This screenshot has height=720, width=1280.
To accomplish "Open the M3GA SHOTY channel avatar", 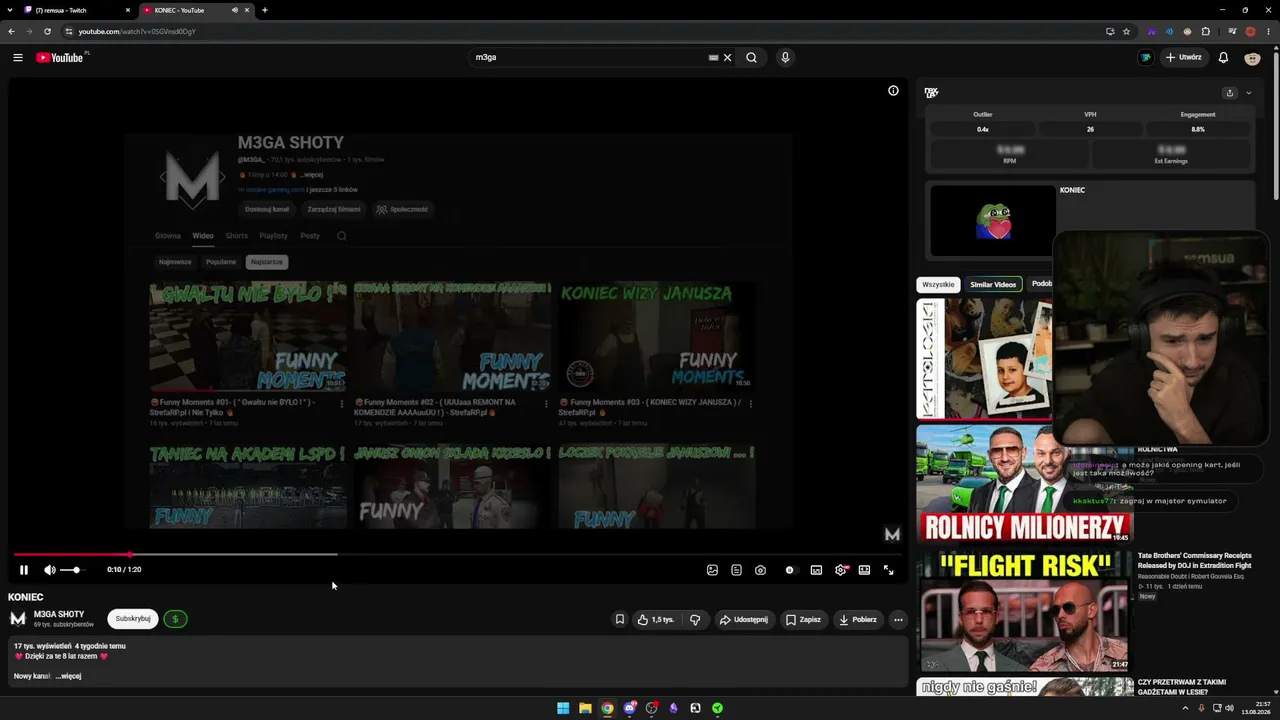I will [x=18, y=619].
